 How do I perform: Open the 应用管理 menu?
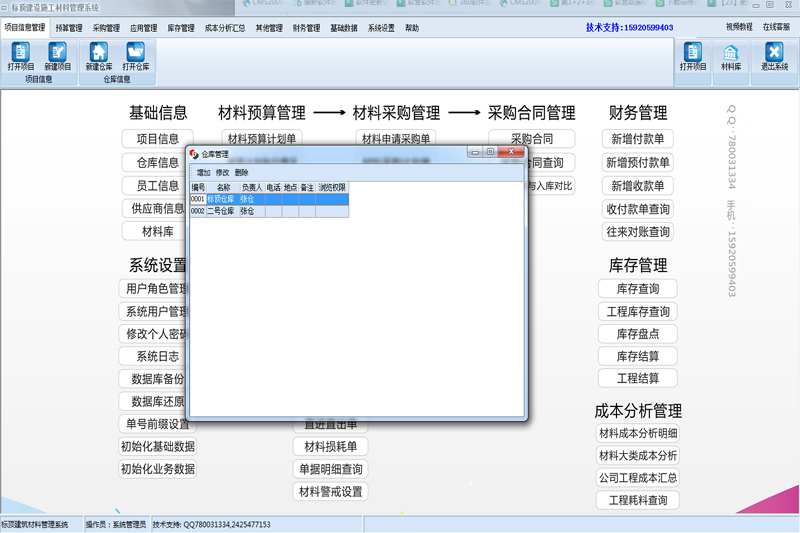143,28
